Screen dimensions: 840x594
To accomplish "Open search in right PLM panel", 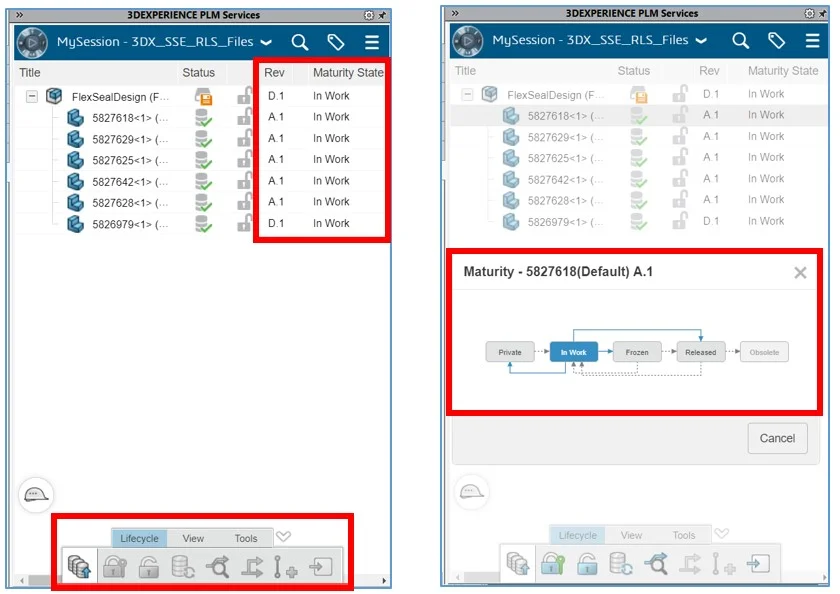I will click(x=740, y=40).
